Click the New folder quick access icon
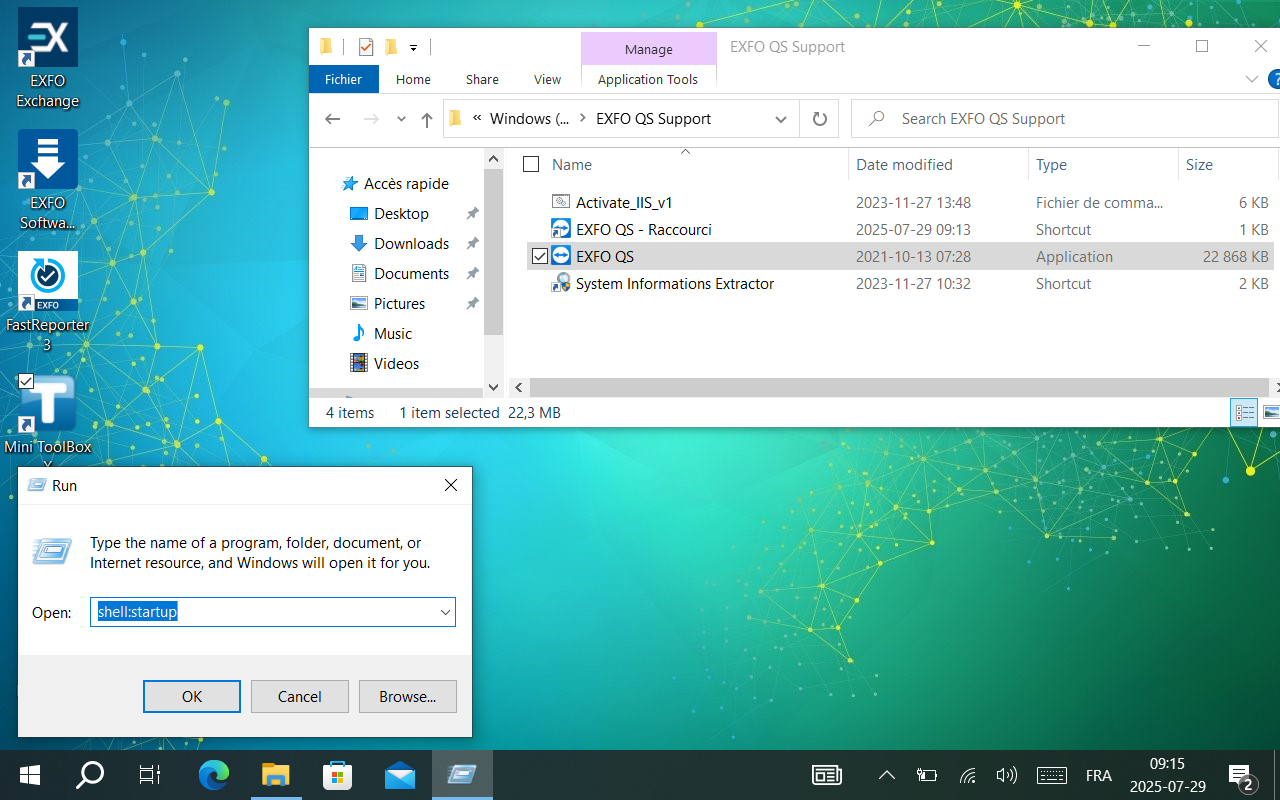This screenshot has height=800, width=1280. click(x=391, y=47)
